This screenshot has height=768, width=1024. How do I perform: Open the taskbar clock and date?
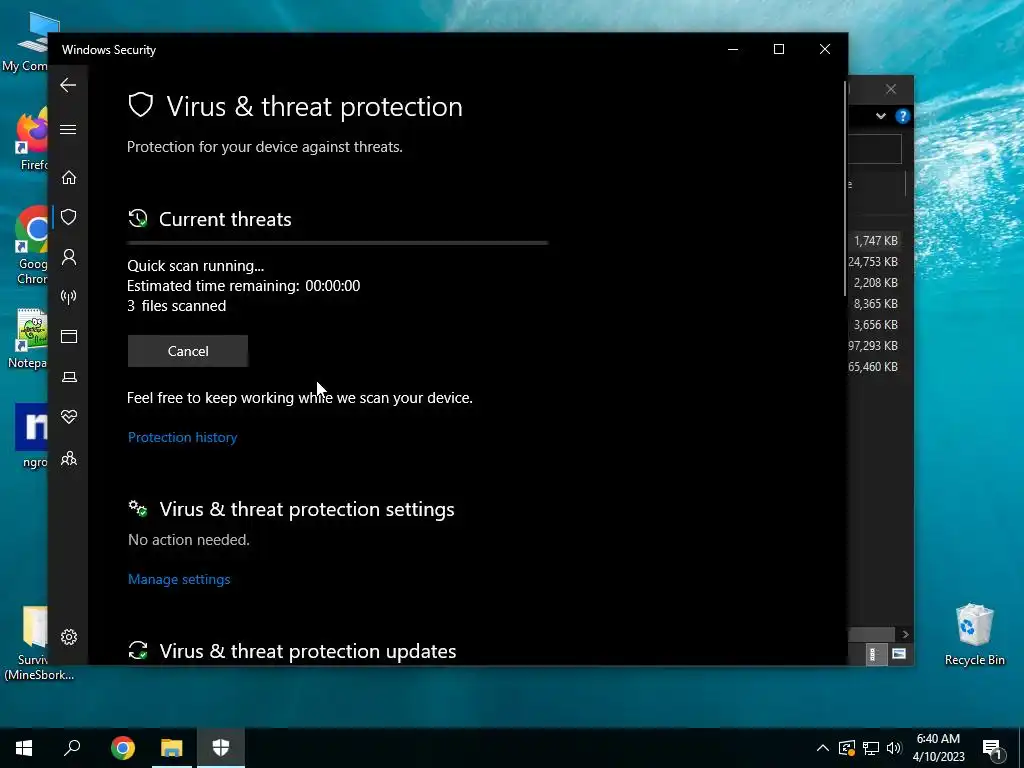pyautogui.click(x=938, y=748)
